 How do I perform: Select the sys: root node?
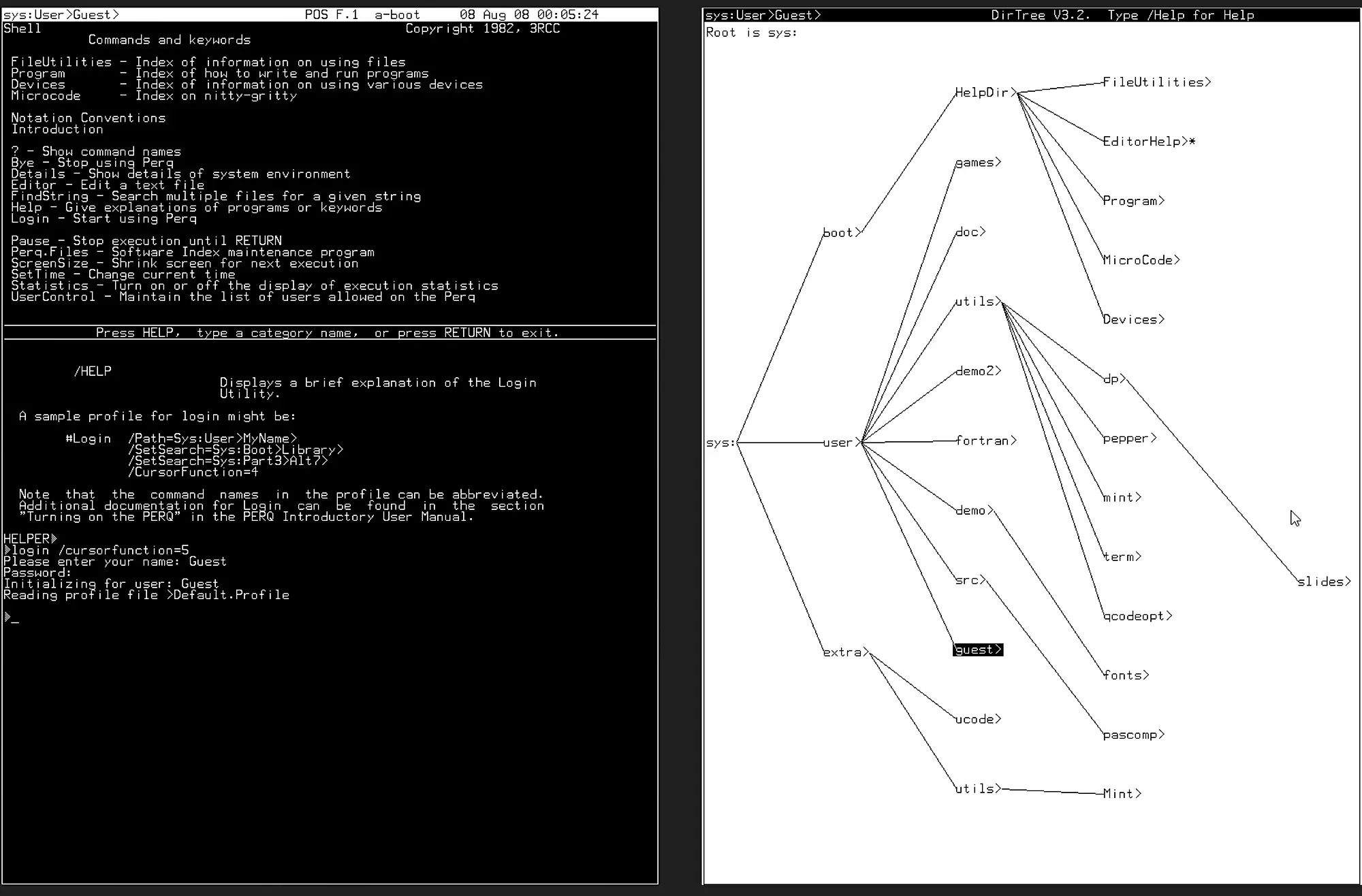click(720, 443)
